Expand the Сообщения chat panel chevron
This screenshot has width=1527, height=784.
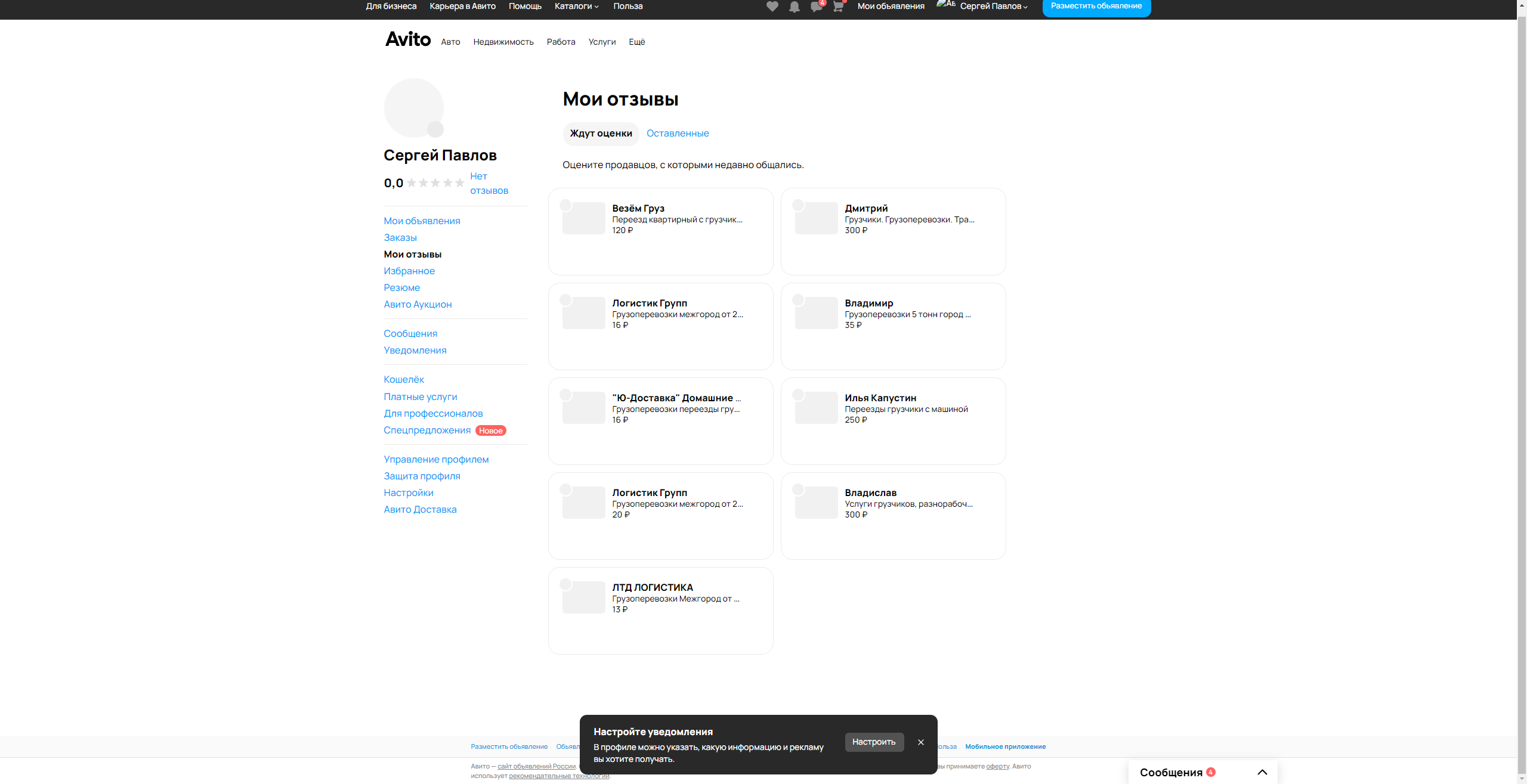[x=1262, y=772]
